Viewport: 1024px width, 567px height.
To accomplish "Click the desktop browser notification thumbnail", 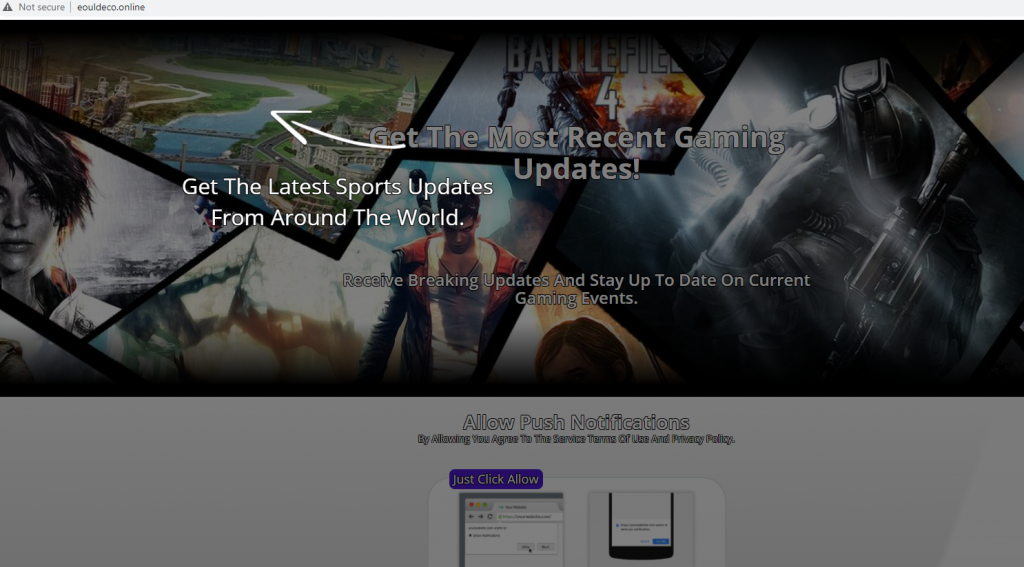I will pyautogui.click(x=511, y=530).
